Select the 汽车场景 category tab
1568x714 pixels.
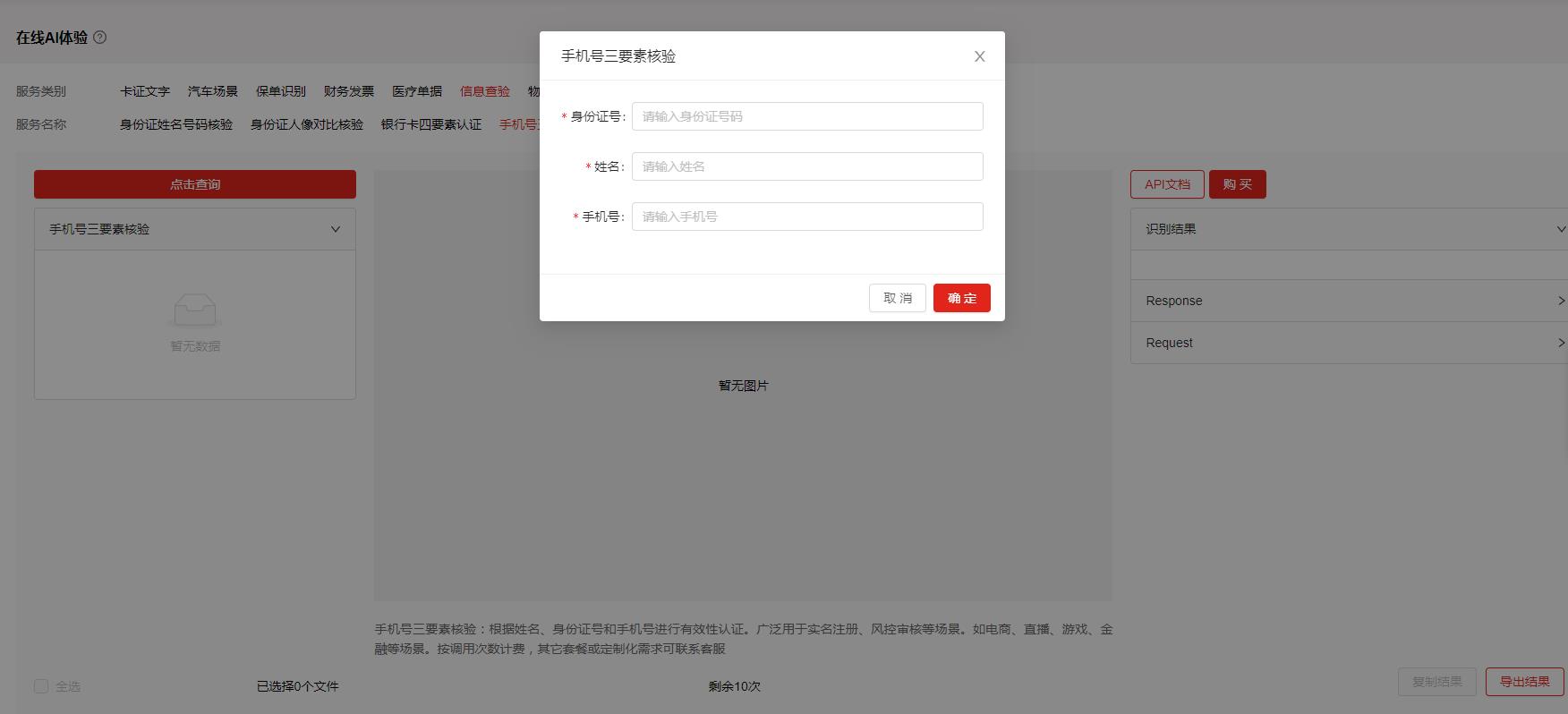point(213,91)
